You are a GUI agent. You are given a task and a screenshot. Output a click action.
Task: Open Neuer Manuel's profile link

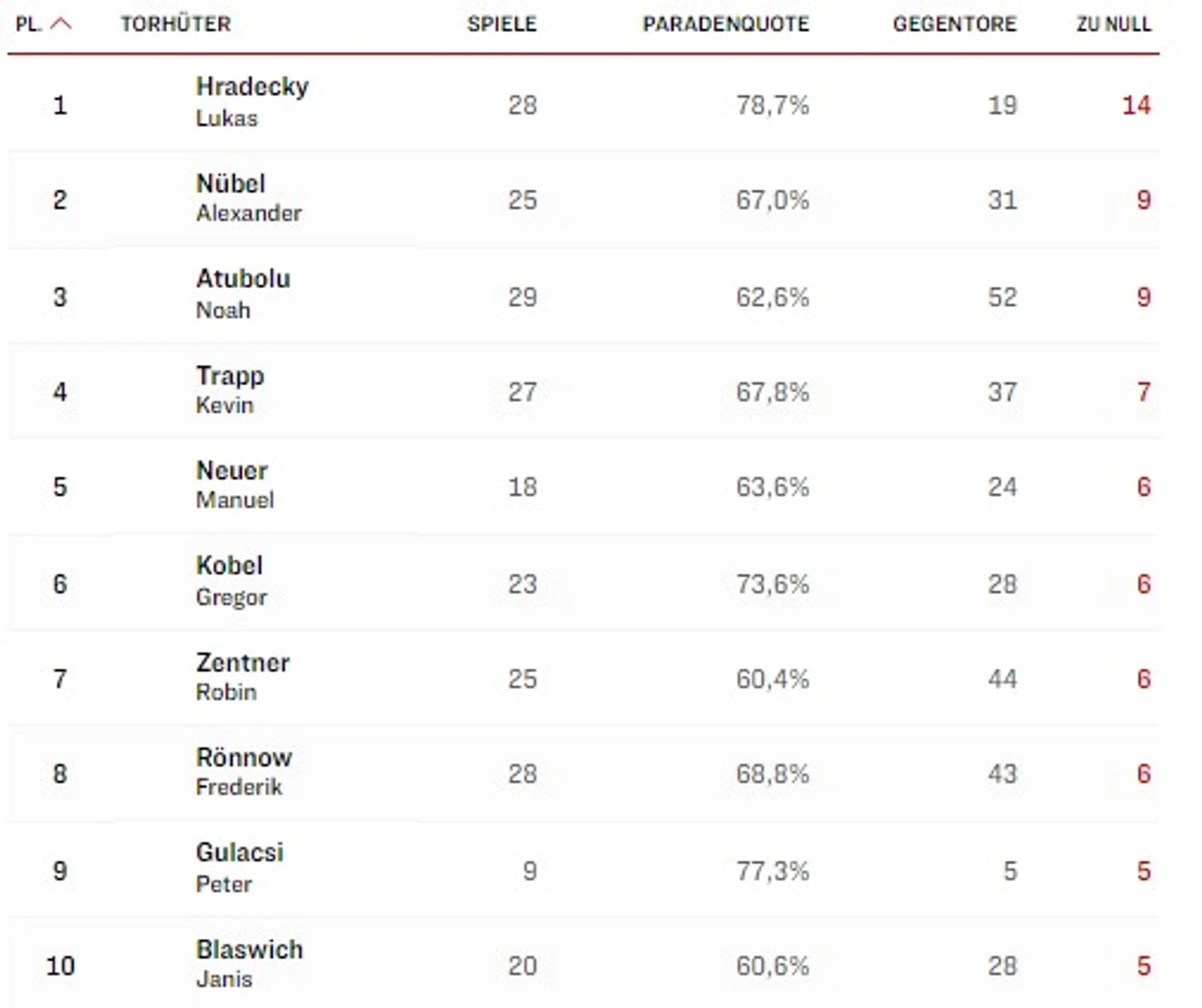[x=234, y=484]
